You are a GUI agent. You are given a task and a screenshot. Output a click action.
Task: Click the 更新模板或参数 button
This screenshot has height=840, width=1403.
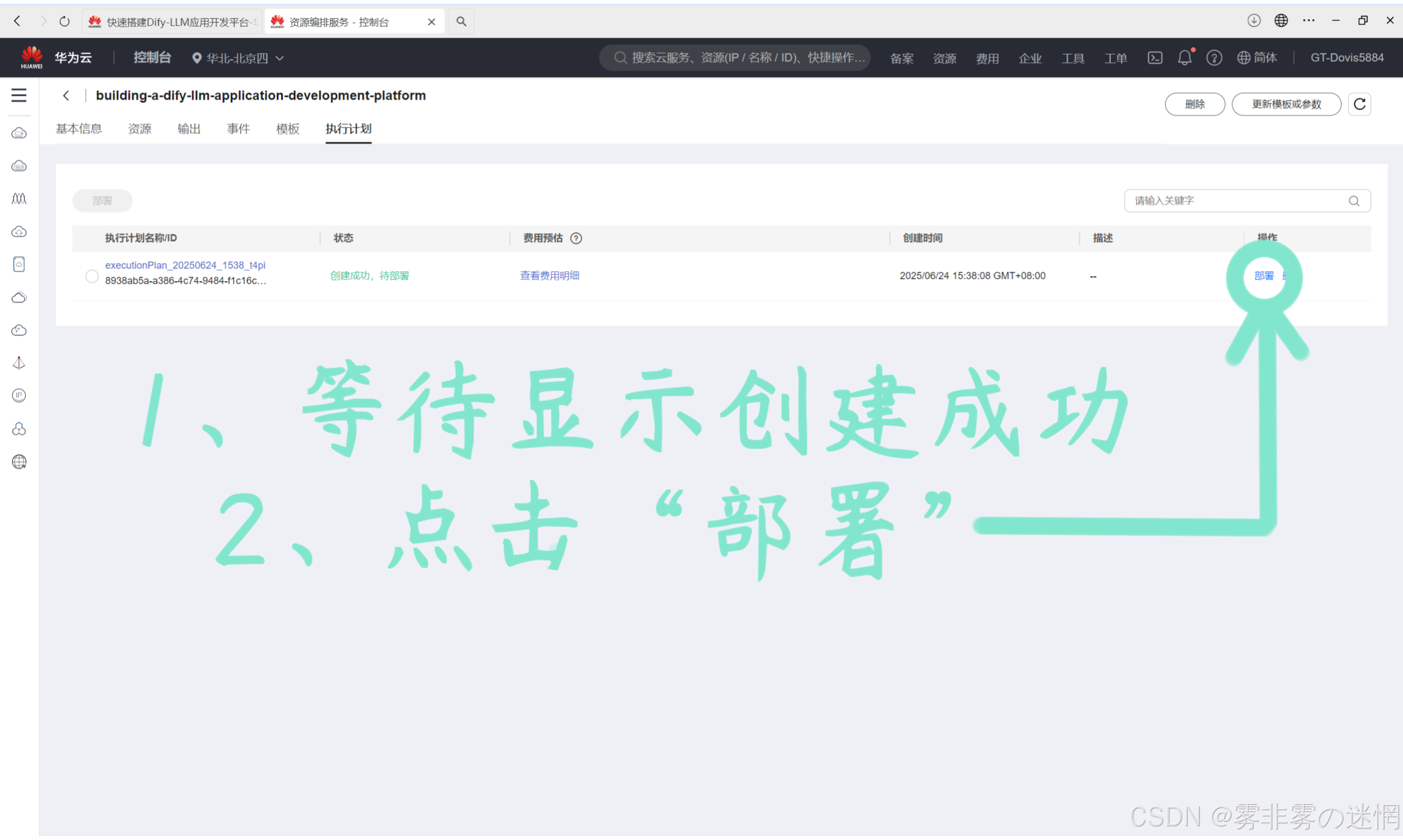point(1286,104)
